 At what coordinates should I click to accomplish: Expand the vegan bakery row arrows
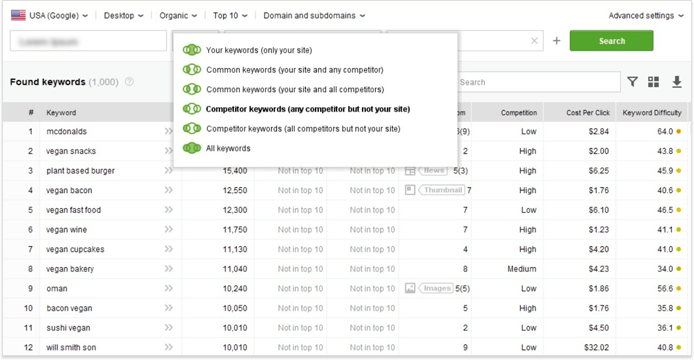click(168, 269)
